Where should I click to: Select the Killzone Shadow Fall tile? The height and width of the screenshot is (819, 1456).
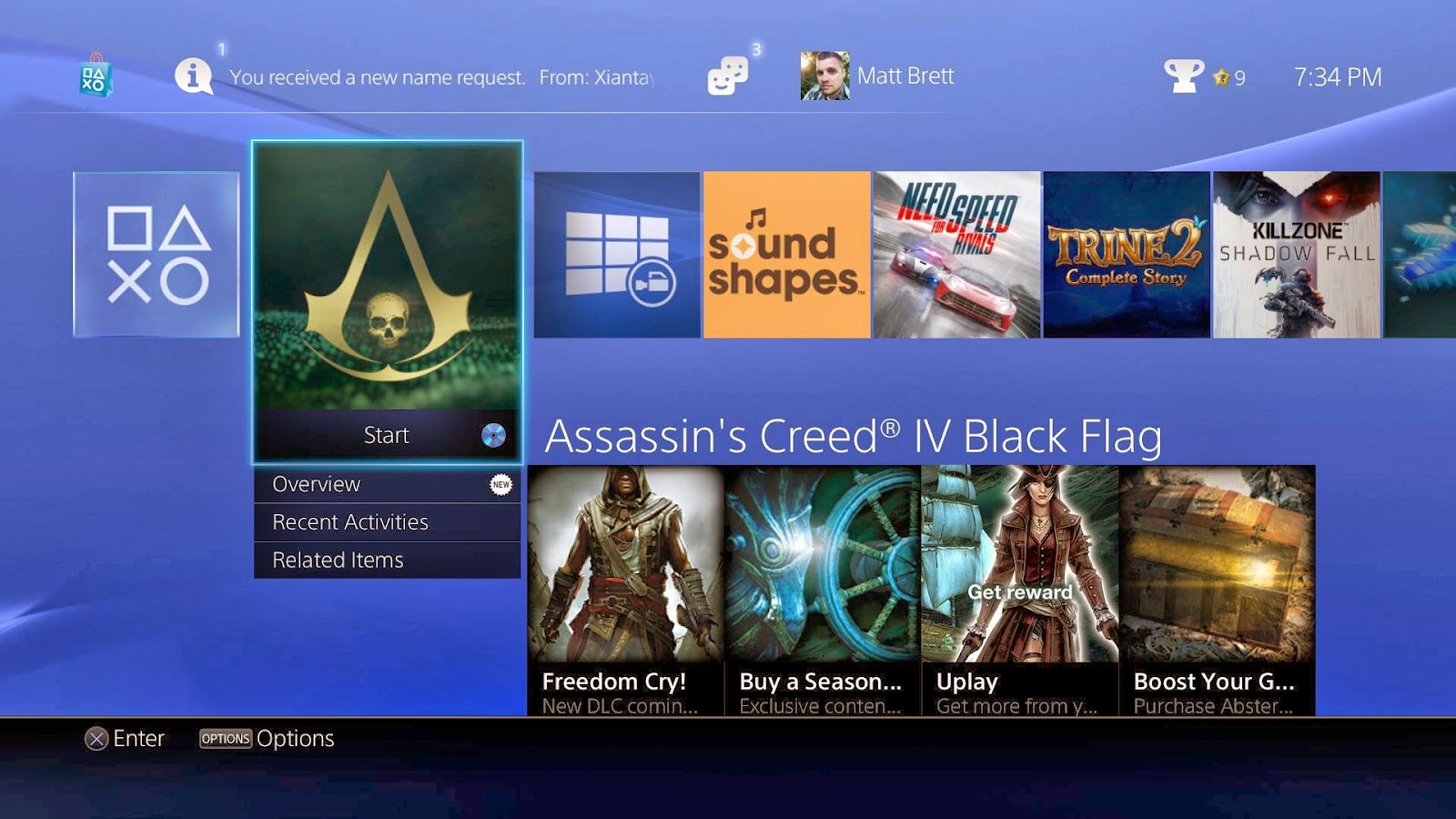pos(1297,255)
